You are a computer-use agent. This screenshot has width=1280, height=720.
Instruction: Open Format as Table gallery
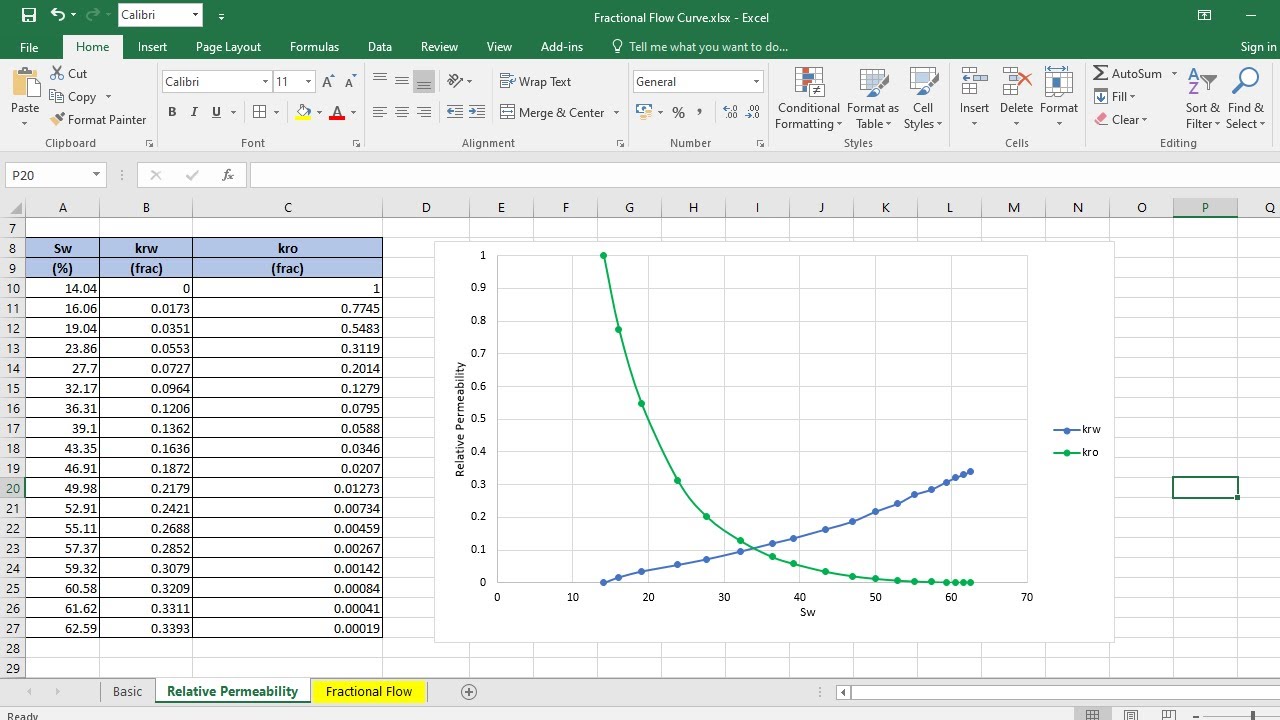click(x=873, y=99)
